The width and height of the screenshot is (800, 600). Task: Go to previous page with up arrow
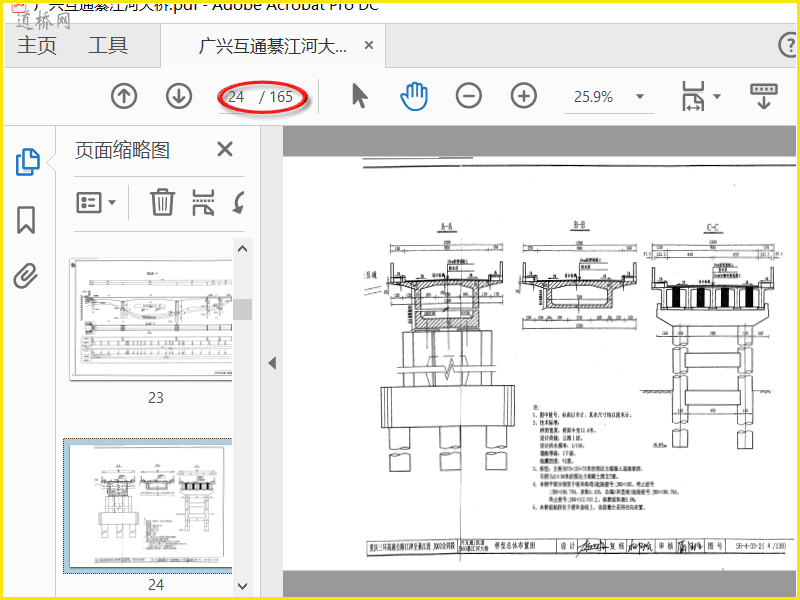click(x=124, y=96)
